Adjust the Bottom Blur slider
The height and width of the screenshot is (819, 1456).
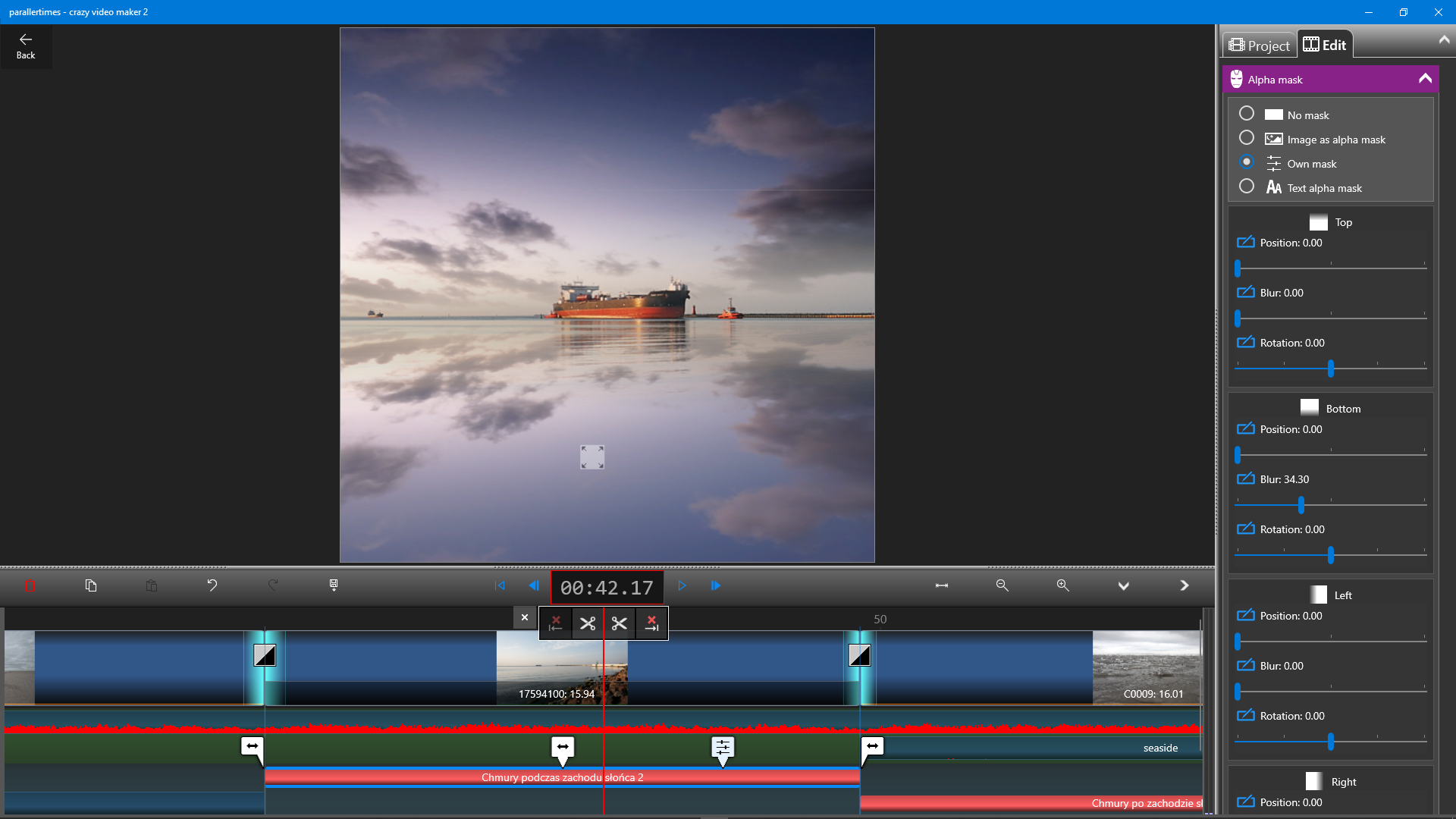[x=1300, y=504]
